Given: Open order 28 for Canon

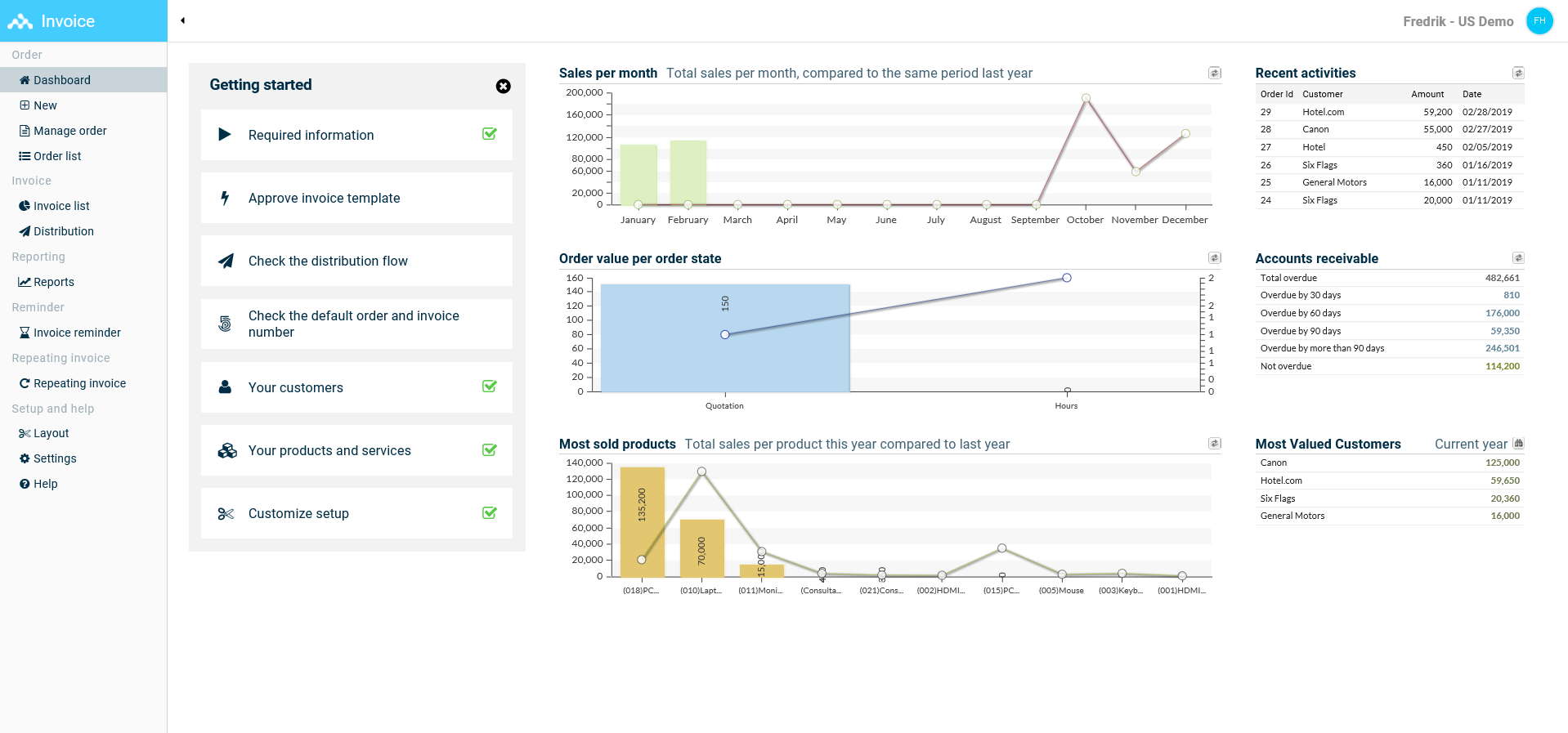Looking at the screenshot, I should click(1390, 129).
